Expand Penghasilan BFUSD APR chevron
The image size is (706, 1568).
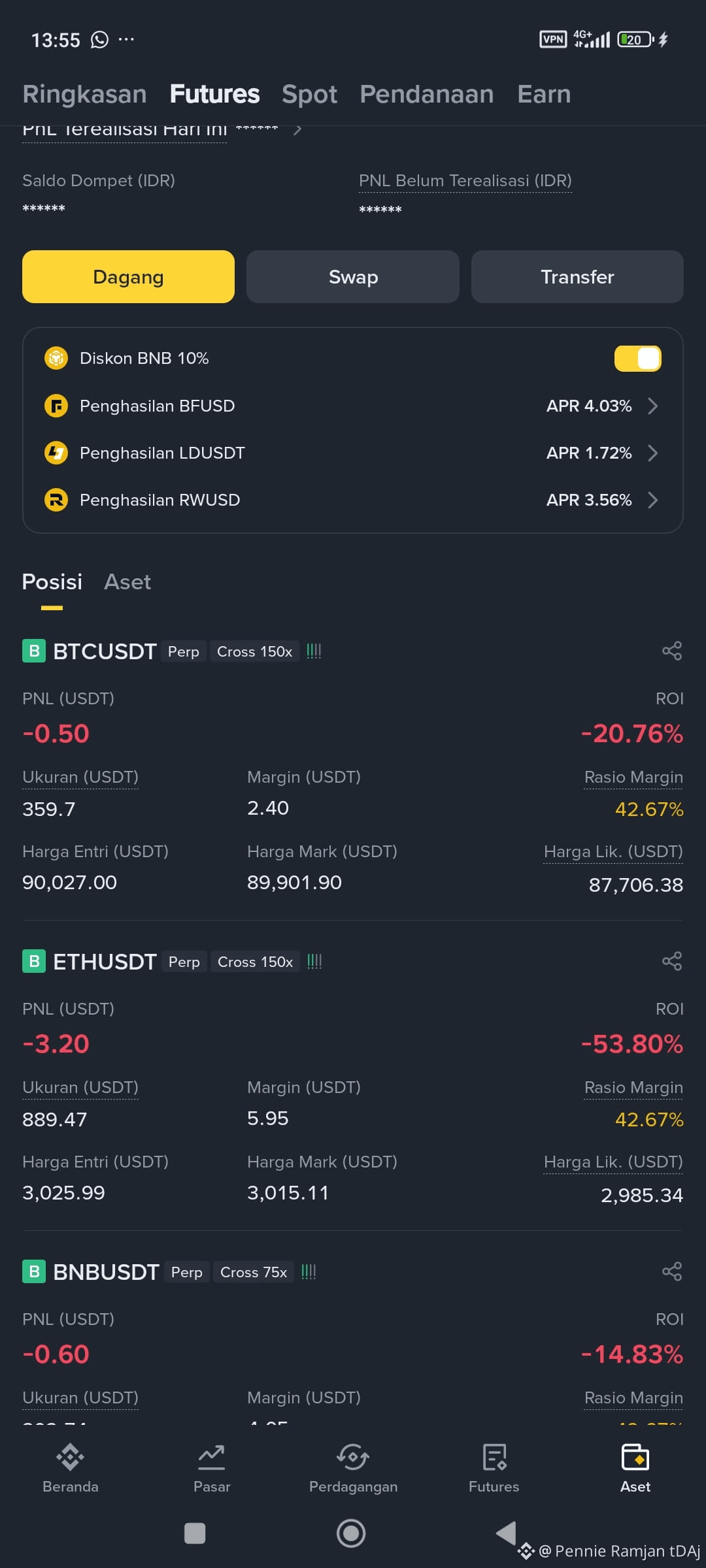652,406
